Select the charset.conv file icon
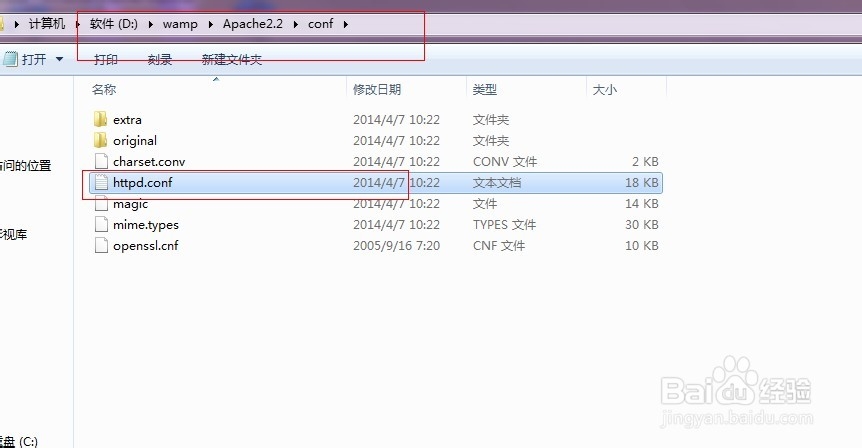 (x=101, y=161)
